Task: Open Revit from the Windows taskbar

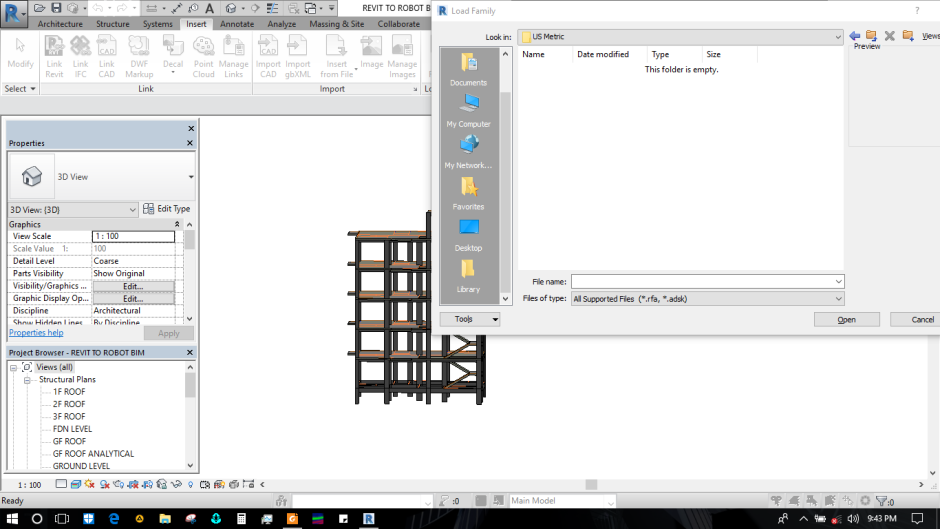Action: (x=370, y=518)
